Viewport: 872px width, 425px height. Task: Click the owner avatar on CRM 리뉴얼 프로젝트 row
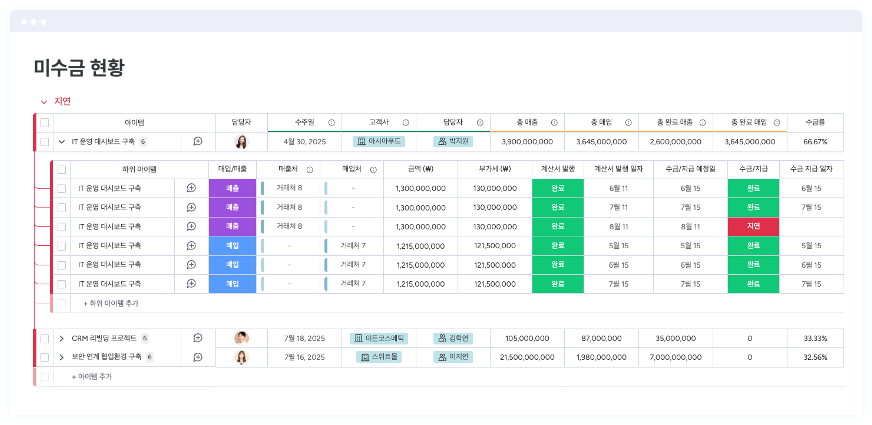(241, 338)
